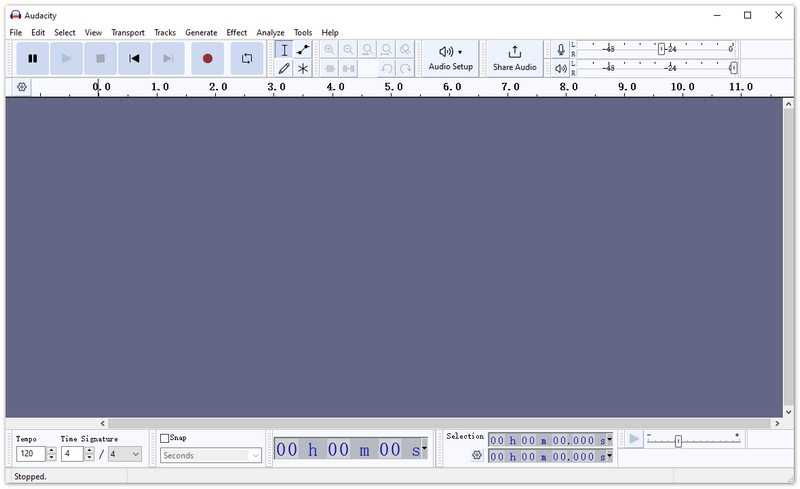Viewport: 800px width, 489px height.
Task: Adjust the playback speed slider
Action: click(678, 441)
